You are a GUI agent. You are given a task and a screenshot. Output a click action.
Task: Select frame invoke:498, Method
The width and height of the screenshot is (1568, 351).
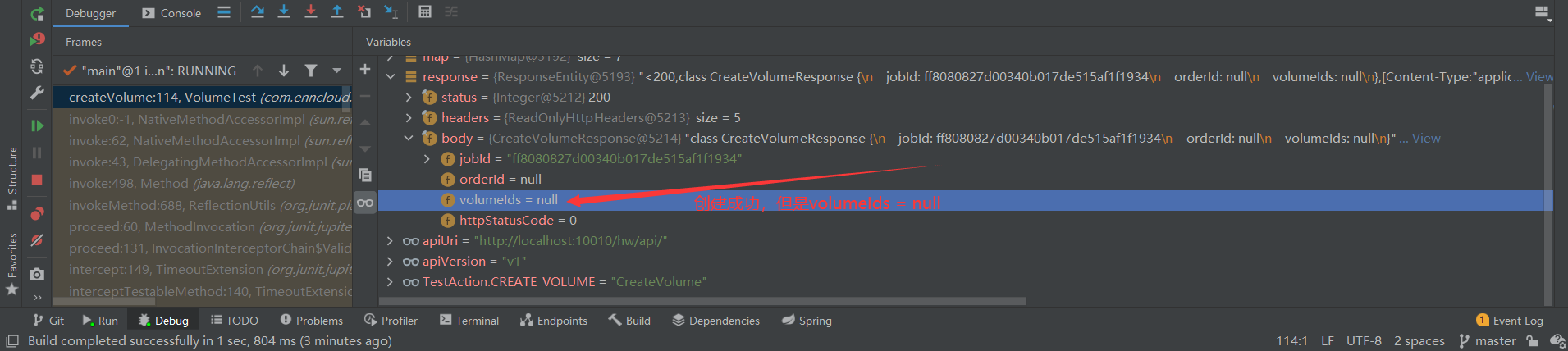tap(202, 184)
